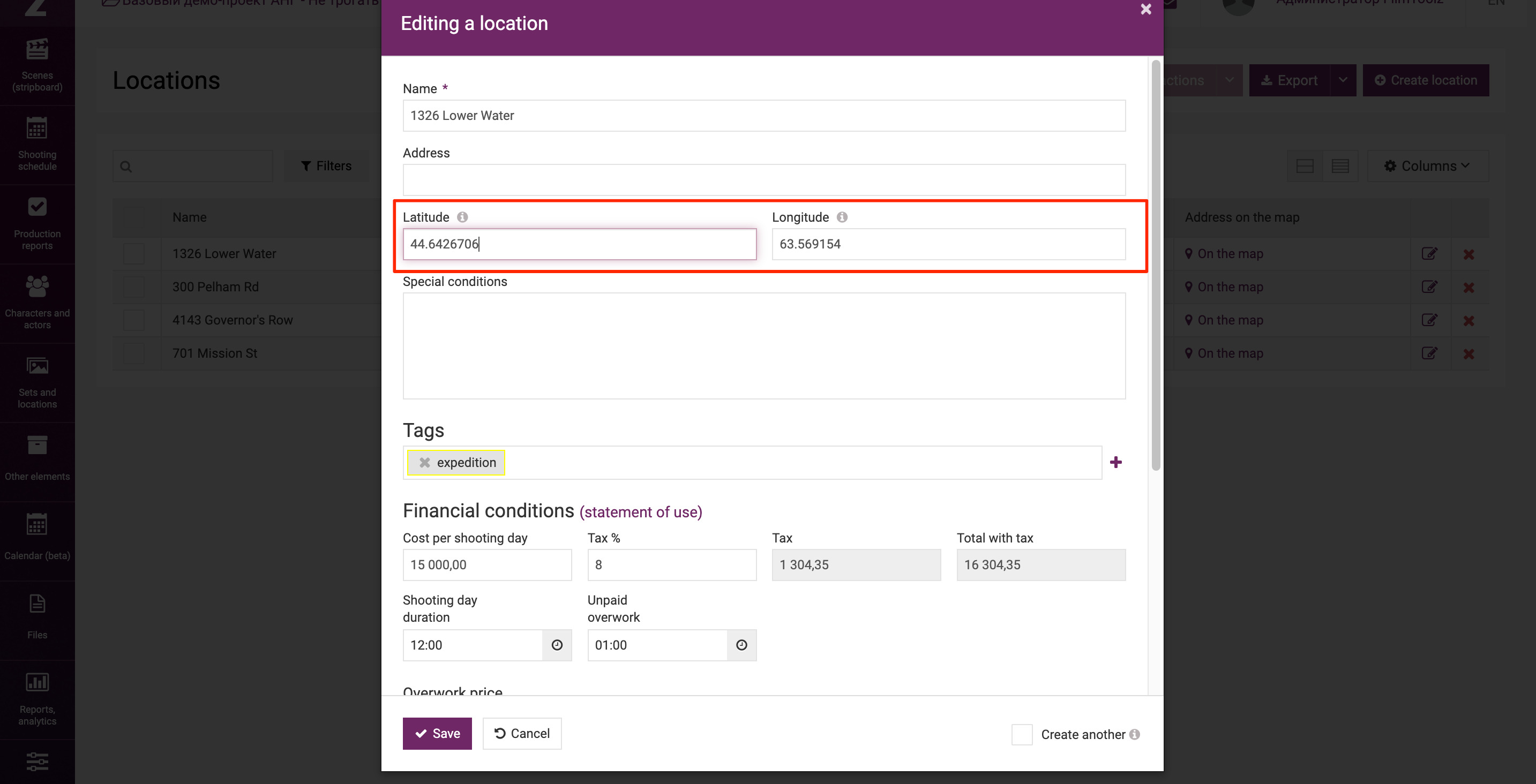Image resolution: width=1536 pixels, height=784 pixels.
Task: Remove the expedition tag
Action: (x=424, y=463)
